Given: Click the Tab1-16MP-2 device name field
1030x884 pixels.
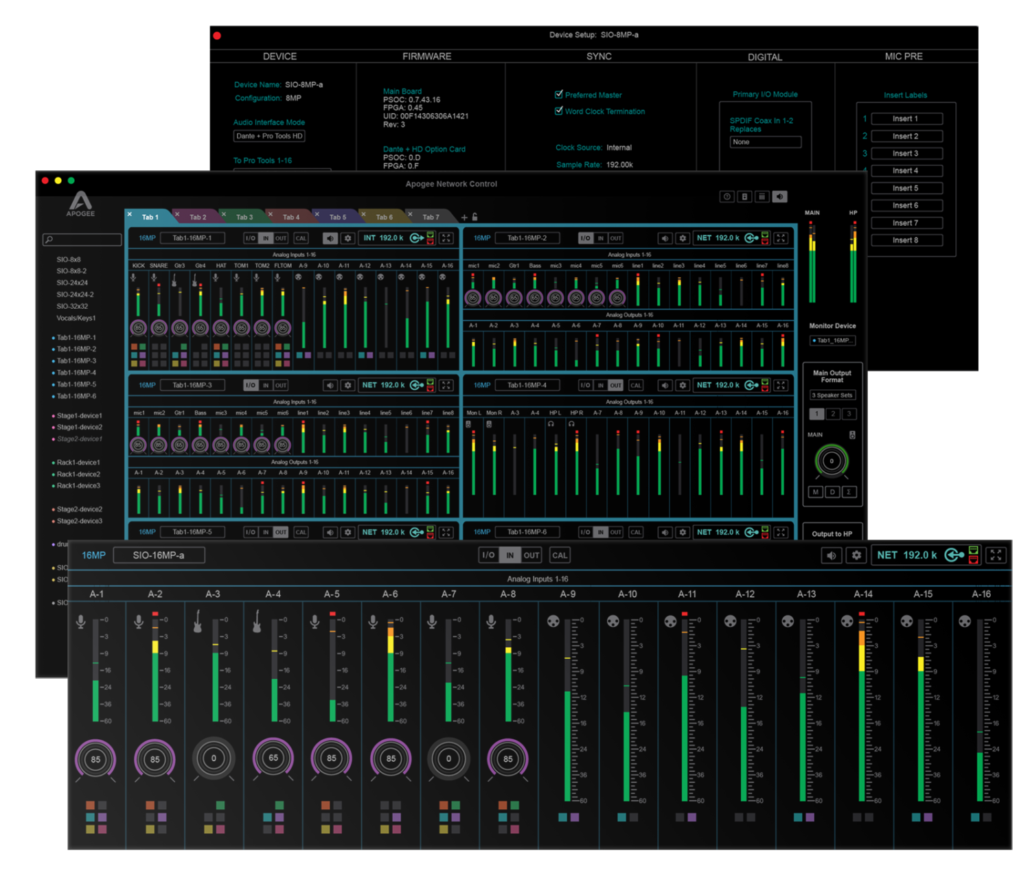Looking at the screenshot, I should click(x=527, y=238).
